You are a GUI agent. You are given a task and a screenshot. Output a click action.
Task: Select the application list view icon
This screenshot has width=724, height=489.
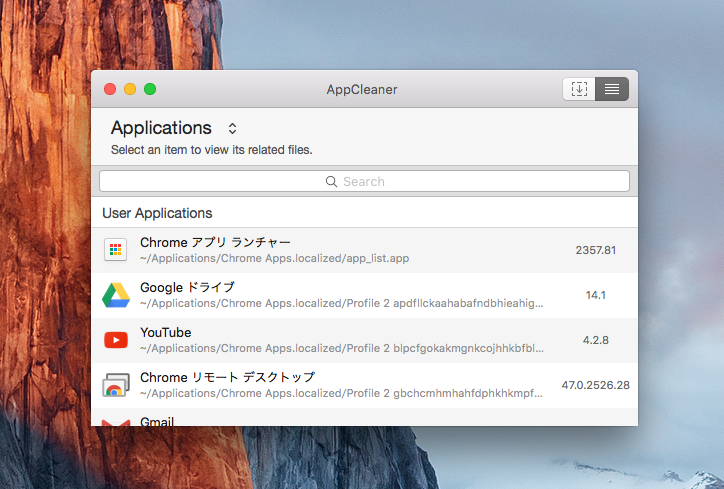point(612,89)
